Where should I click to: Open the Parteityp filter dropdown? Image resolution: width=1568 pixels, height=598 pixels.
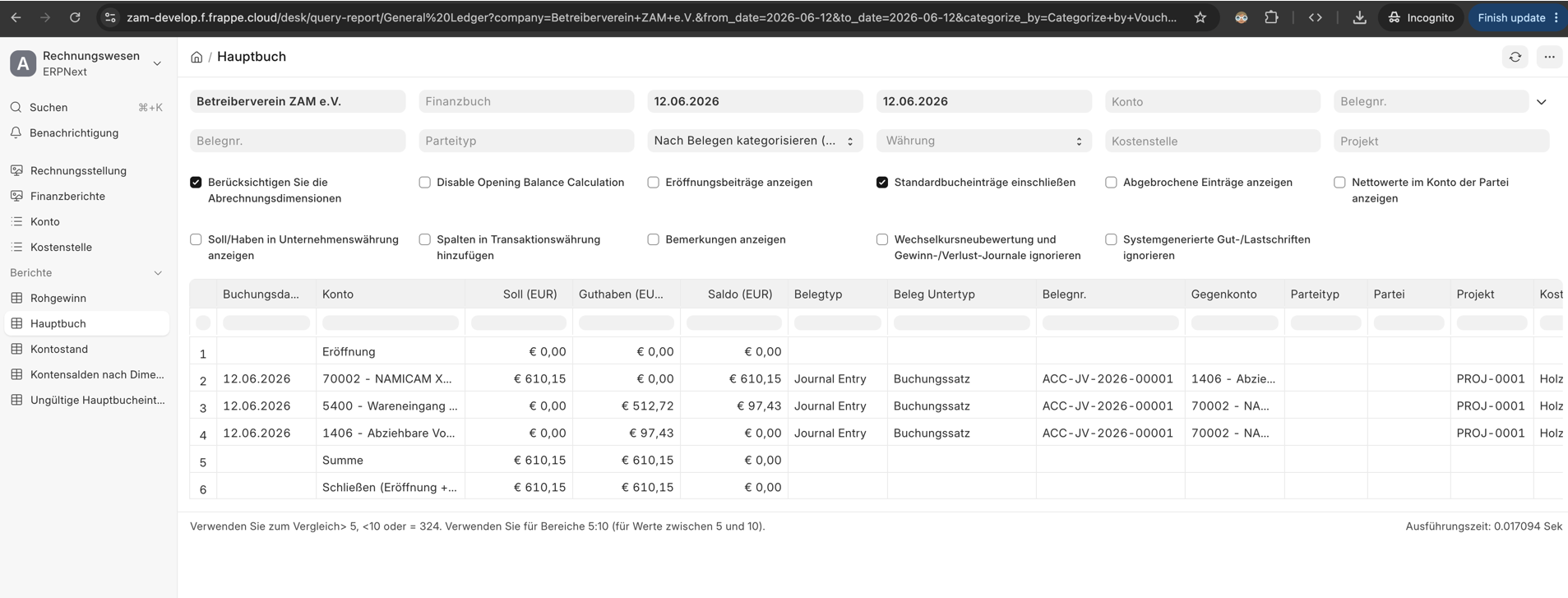[x=526, y=141]
